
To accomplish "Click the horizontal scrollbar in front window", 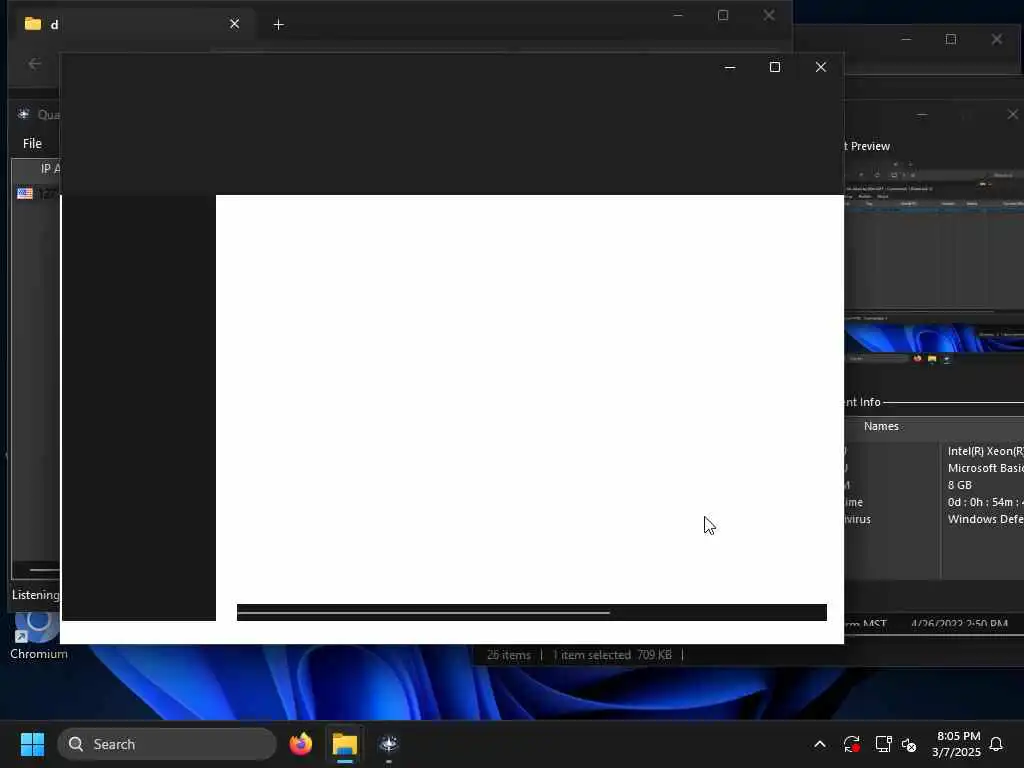I will tap(423, 613).
